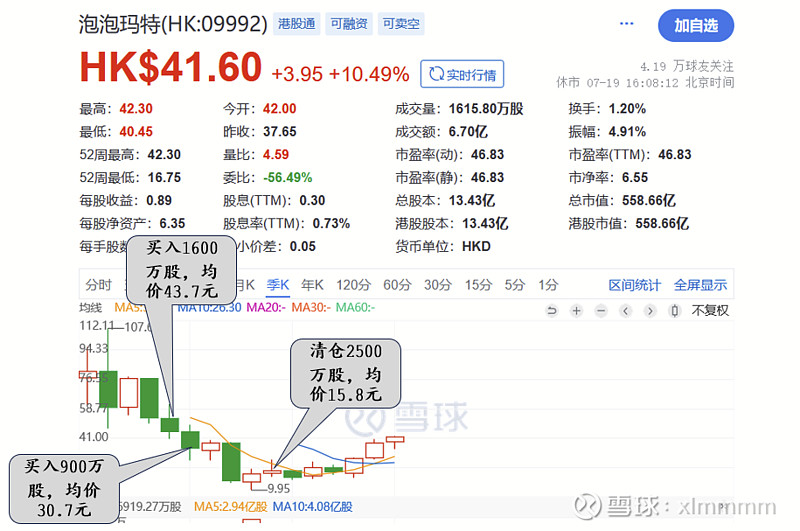The image size is (800, 531).
Task: Click the MA10:26.30 indicator label
Action: click(209, 308)
